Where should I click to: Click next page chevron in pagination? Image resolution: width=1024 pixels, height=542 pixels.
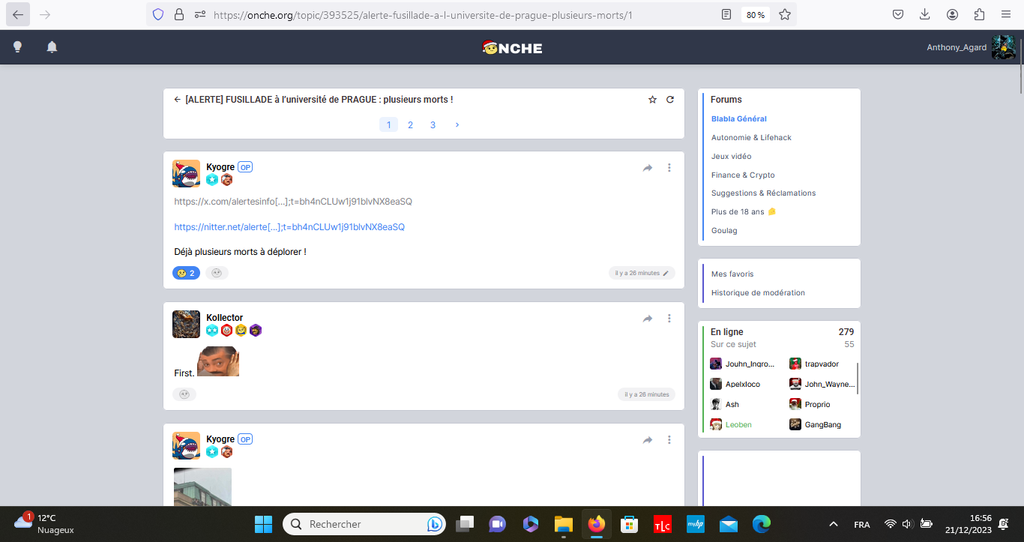pos(457,125)
